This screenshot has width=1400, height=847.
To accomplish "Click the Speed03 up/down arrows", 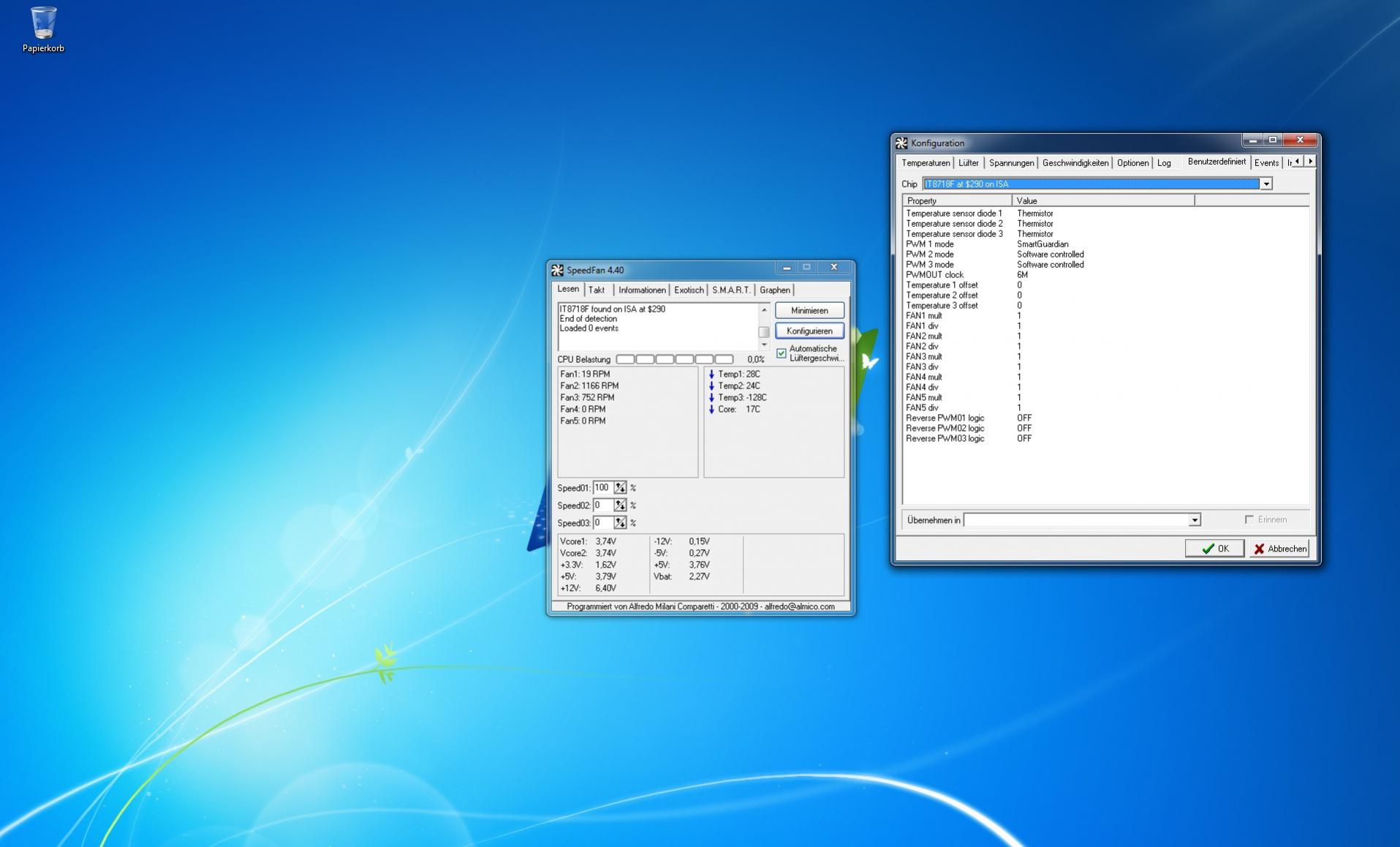I will point(620,523).
